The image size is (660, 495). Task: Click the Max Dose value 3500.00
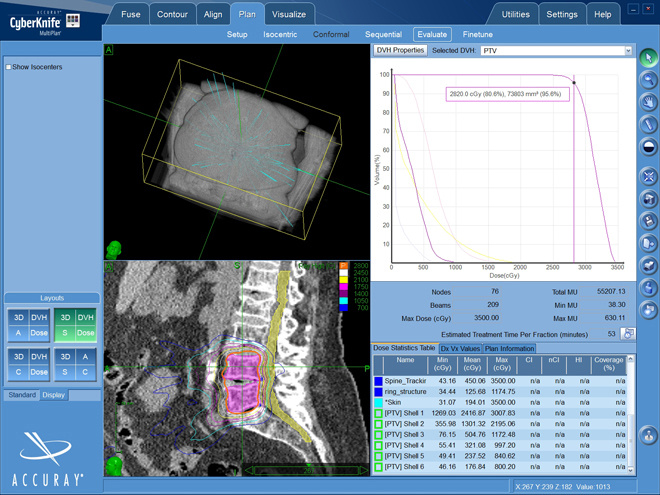pyautogui.click(x=487, y=318)
